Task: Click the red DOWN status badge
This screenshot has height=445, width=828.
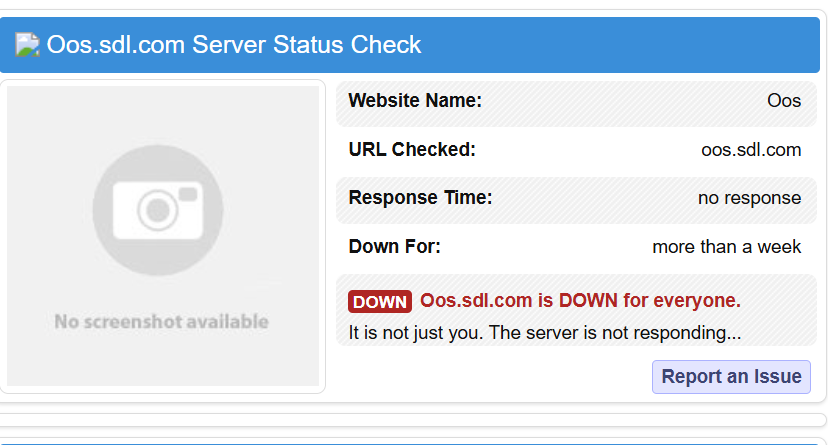Action: pyautogui.click(x=380, y=301)
